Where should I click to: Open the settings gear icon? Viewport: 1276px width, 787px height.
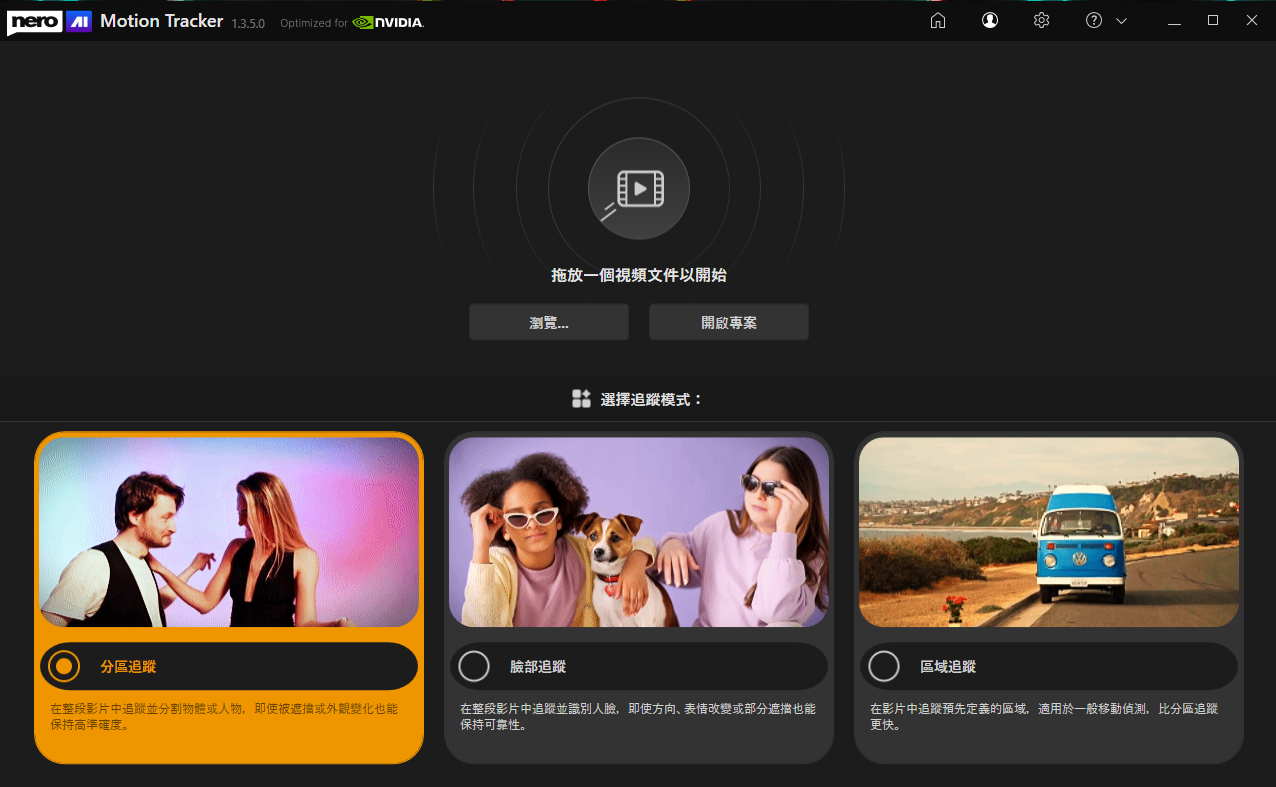click(1042, 21)
